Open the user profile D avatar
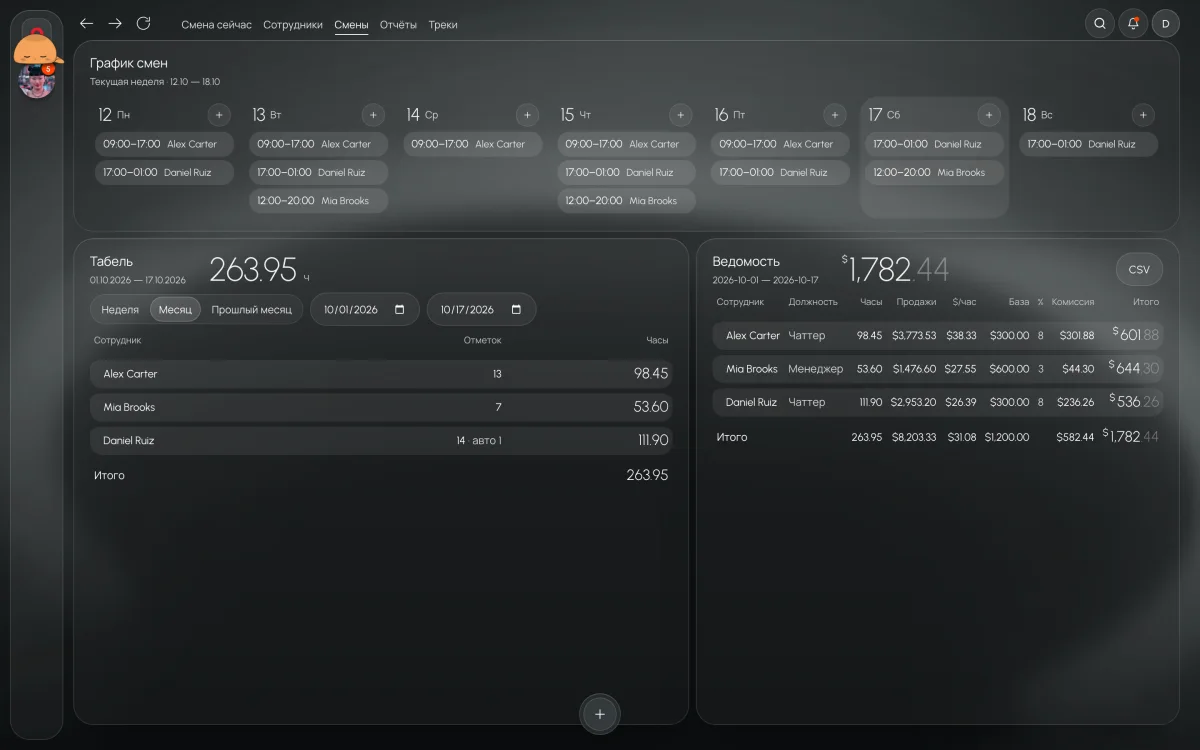The width and height of the screenshot is (1200, 750). [x=1166, y=24]
